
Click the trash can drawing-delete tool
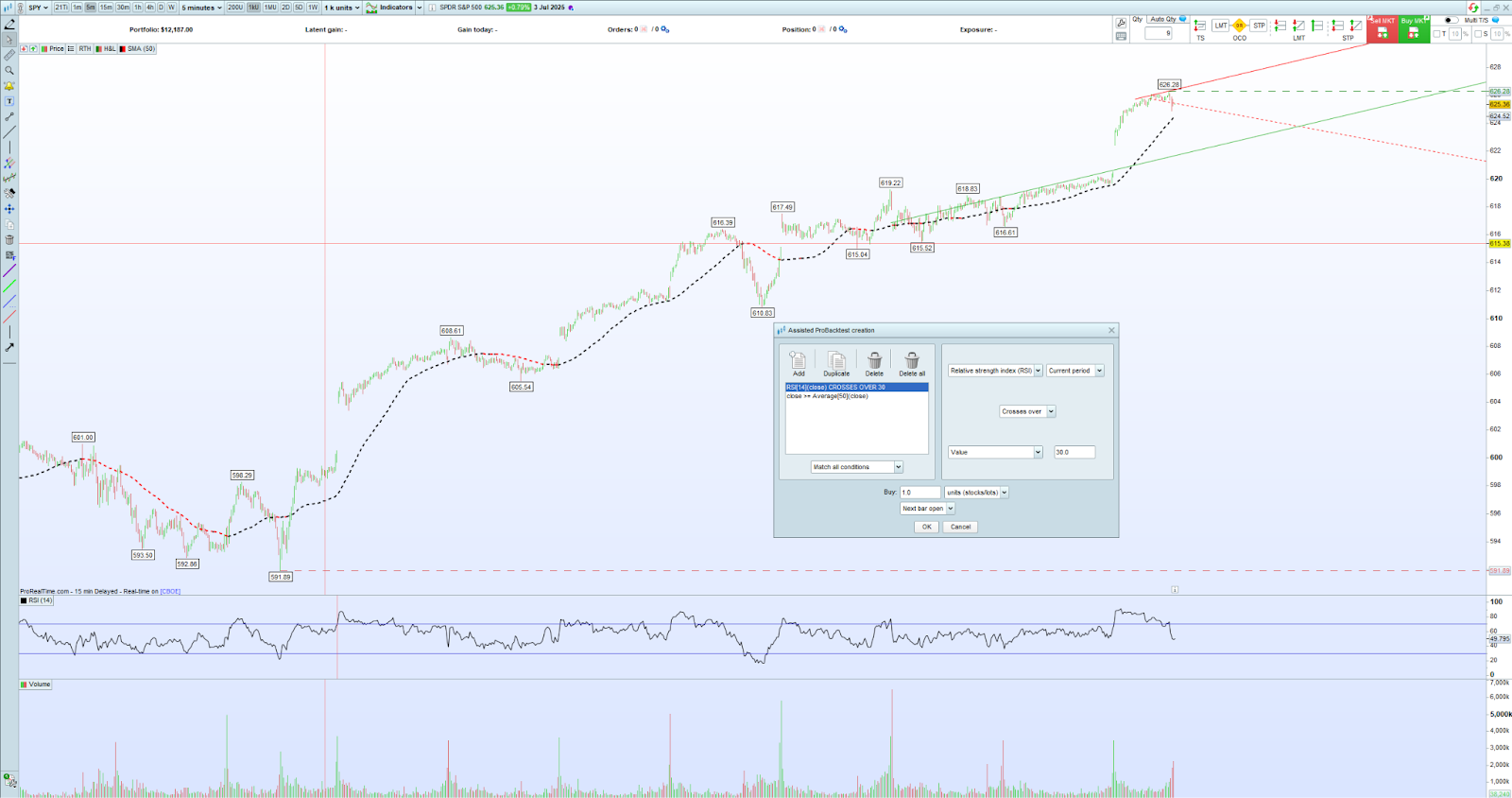click(9, 240)
